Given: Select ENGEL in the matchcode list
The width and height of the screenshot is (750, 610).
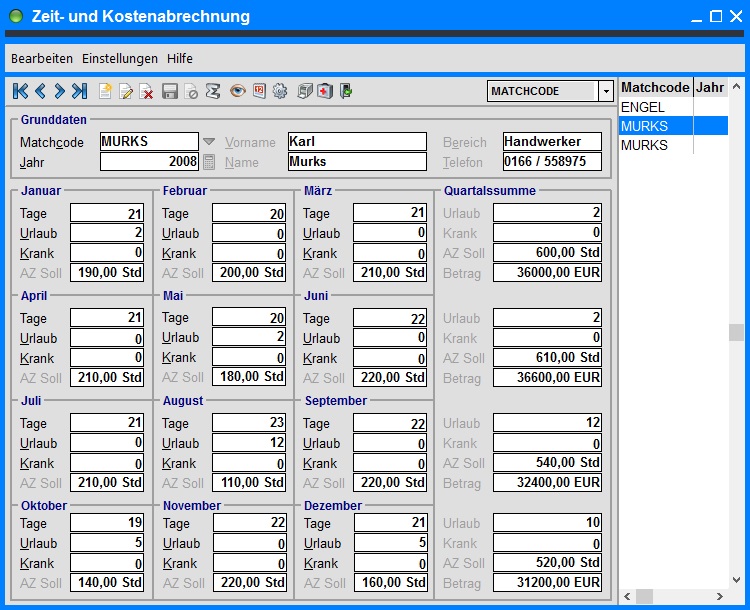Looking at the screenshot, I should coord(643,107).
